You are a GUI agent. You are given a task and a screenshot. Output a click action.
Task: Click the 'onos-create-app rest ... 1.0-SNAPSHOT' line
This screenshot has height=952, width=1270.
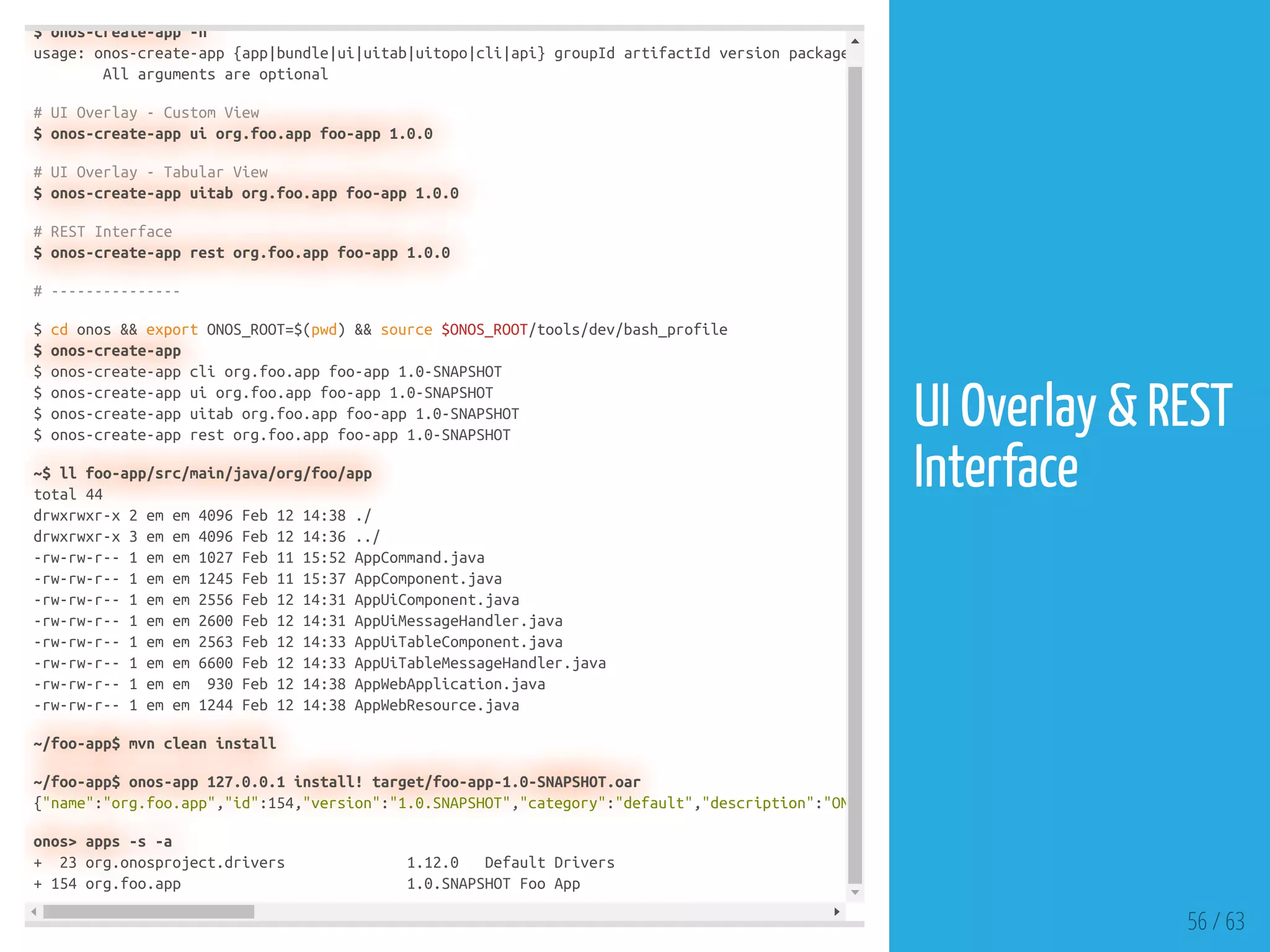coord(272,435)
